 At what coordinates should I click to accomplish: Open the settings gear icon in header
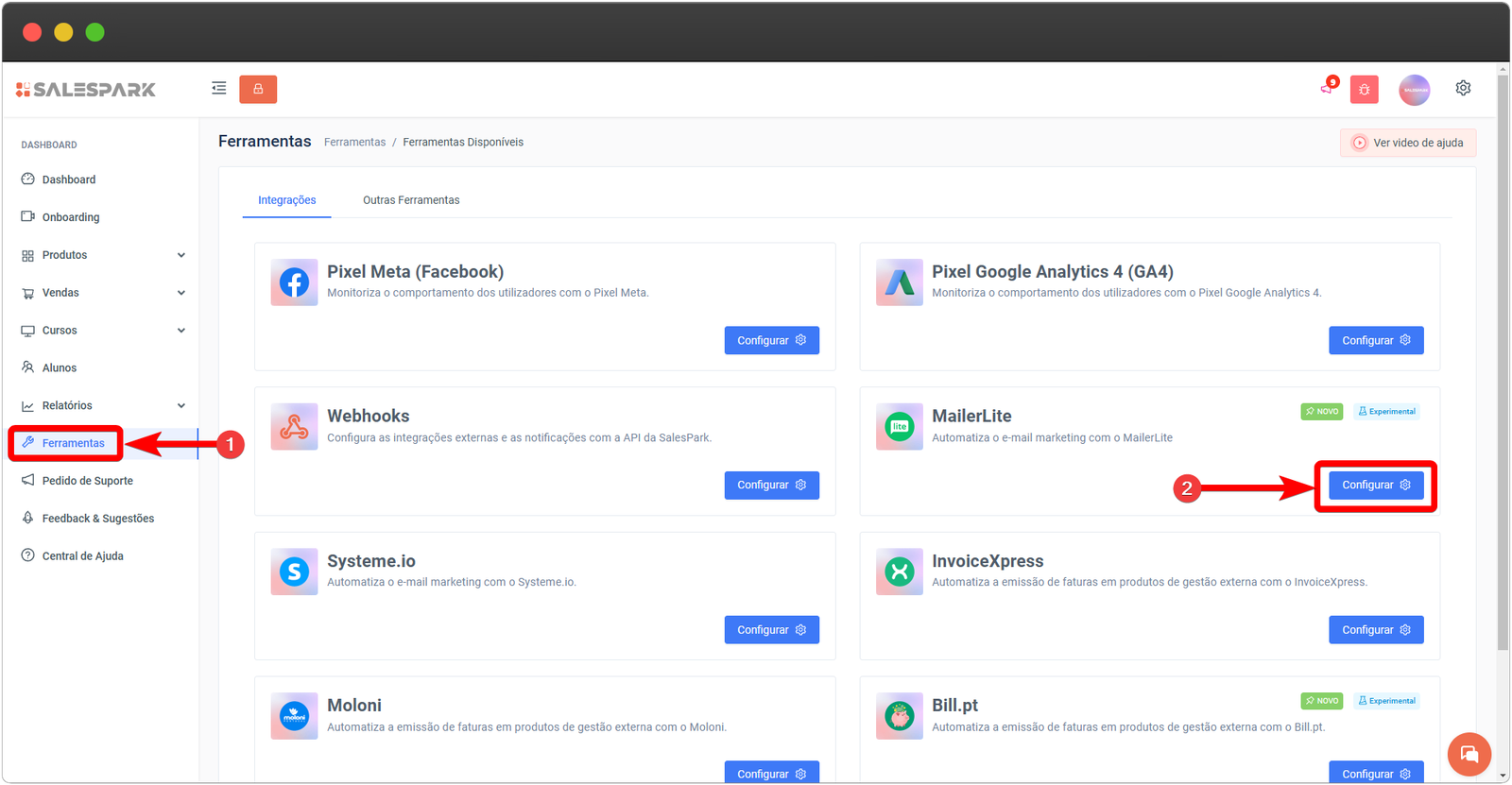1463,88
